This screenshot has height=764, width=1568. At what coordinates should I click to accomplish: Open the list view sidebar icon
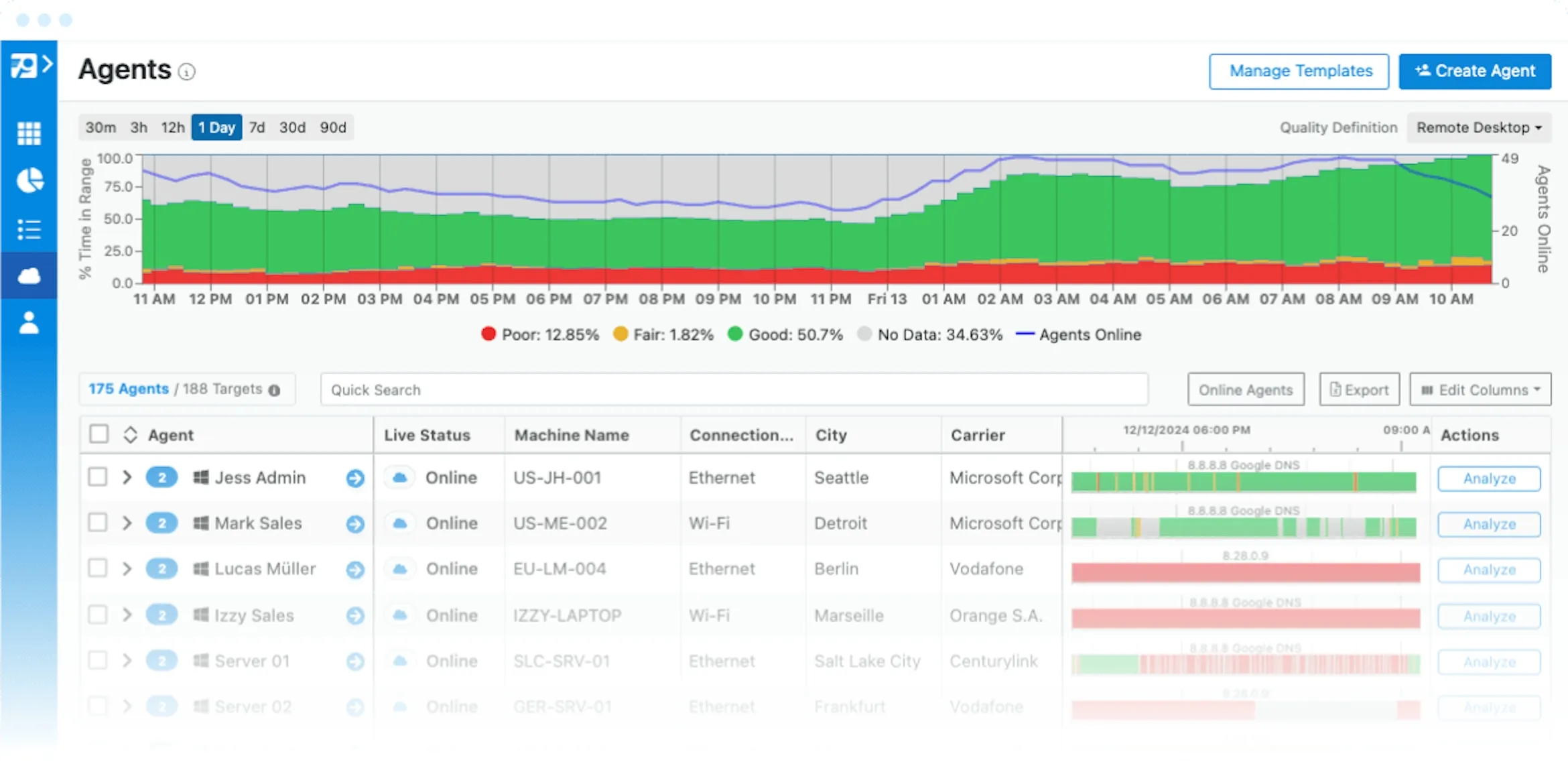click(29, 229)
